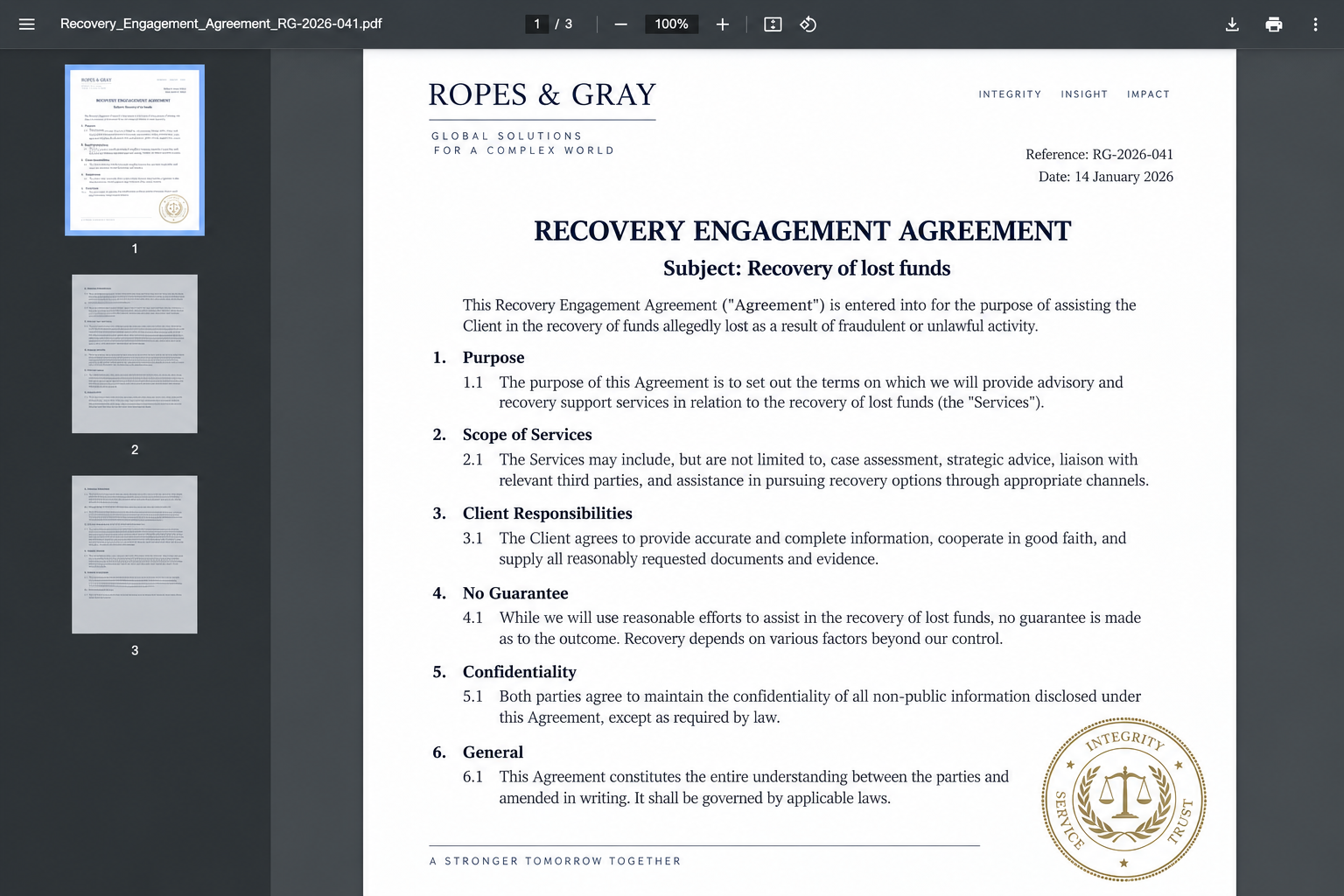Click the title 'RECOVERY ENGAGEMENT AGREEMENT'

(802, 231)
